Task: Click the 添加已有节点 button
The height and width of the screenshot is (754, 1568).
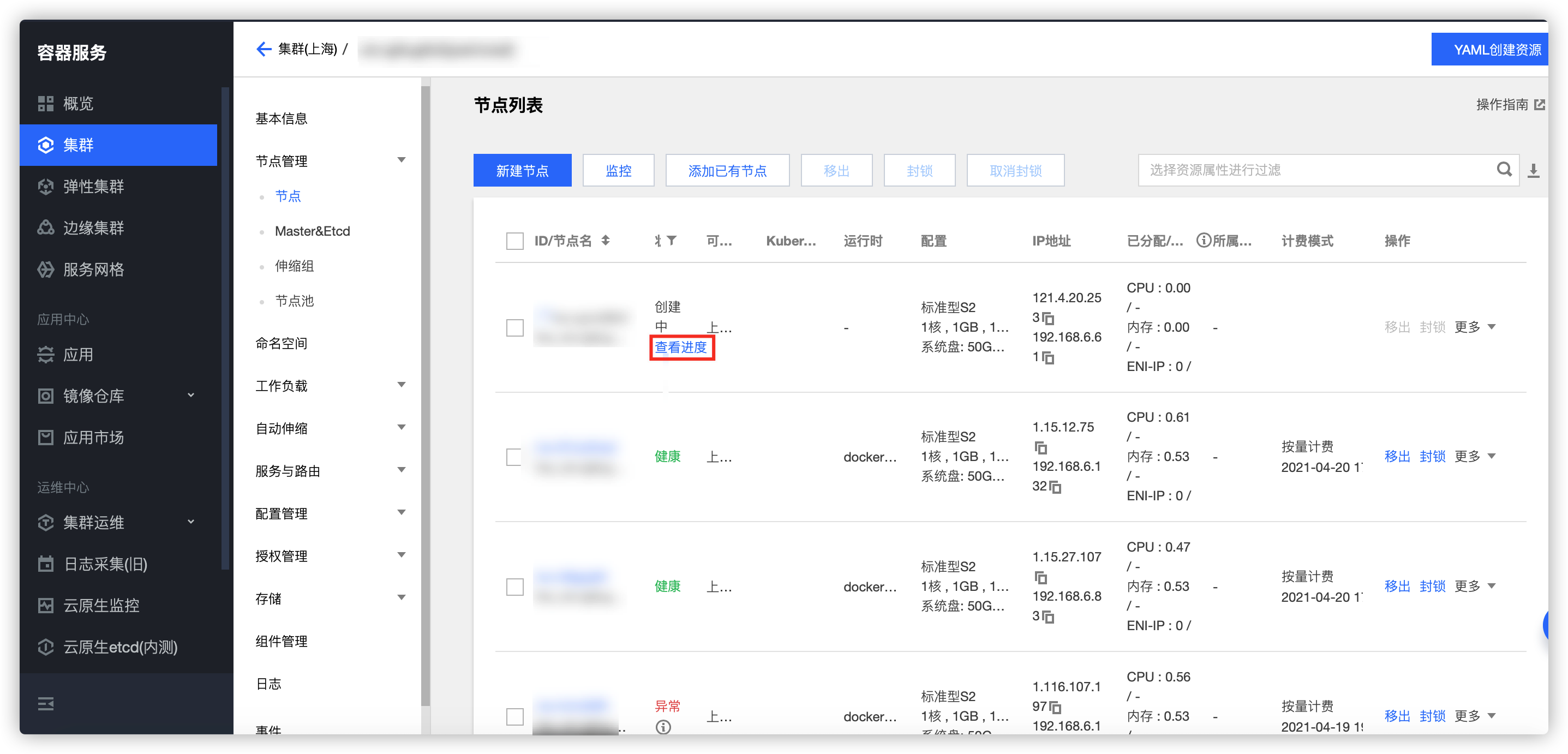Action: click(727, 170)
